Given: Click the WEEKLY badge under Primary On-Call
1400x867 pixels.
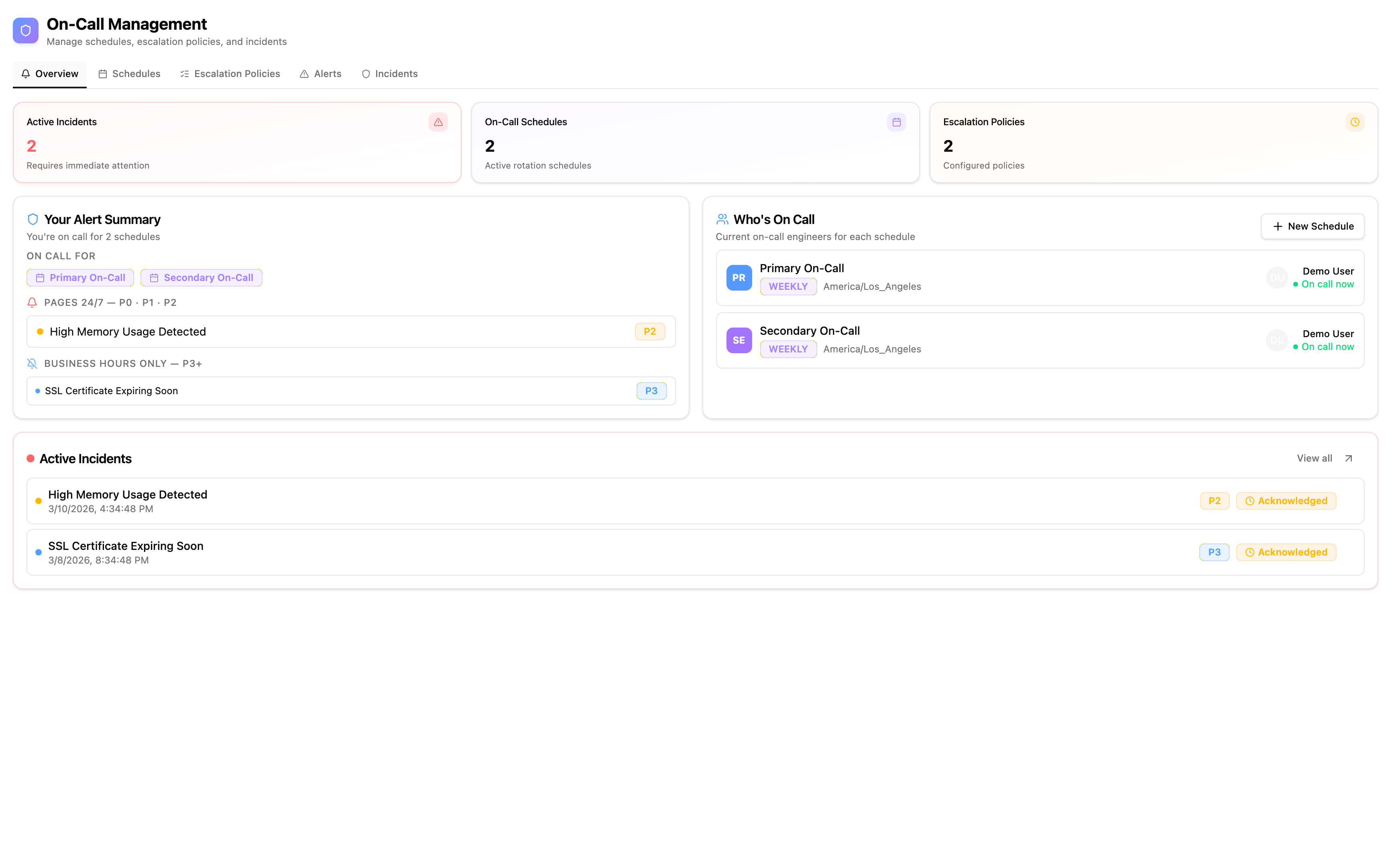Looking at the screenshot, I should 788,287.
